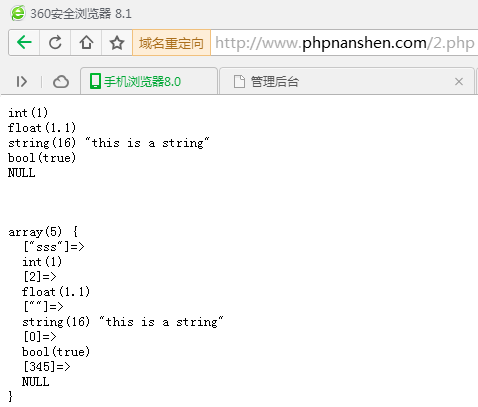This screenshot has height=407, width=478.
Task: Click the page icon on 管理后台 tab
Action: tap(239, 81)
